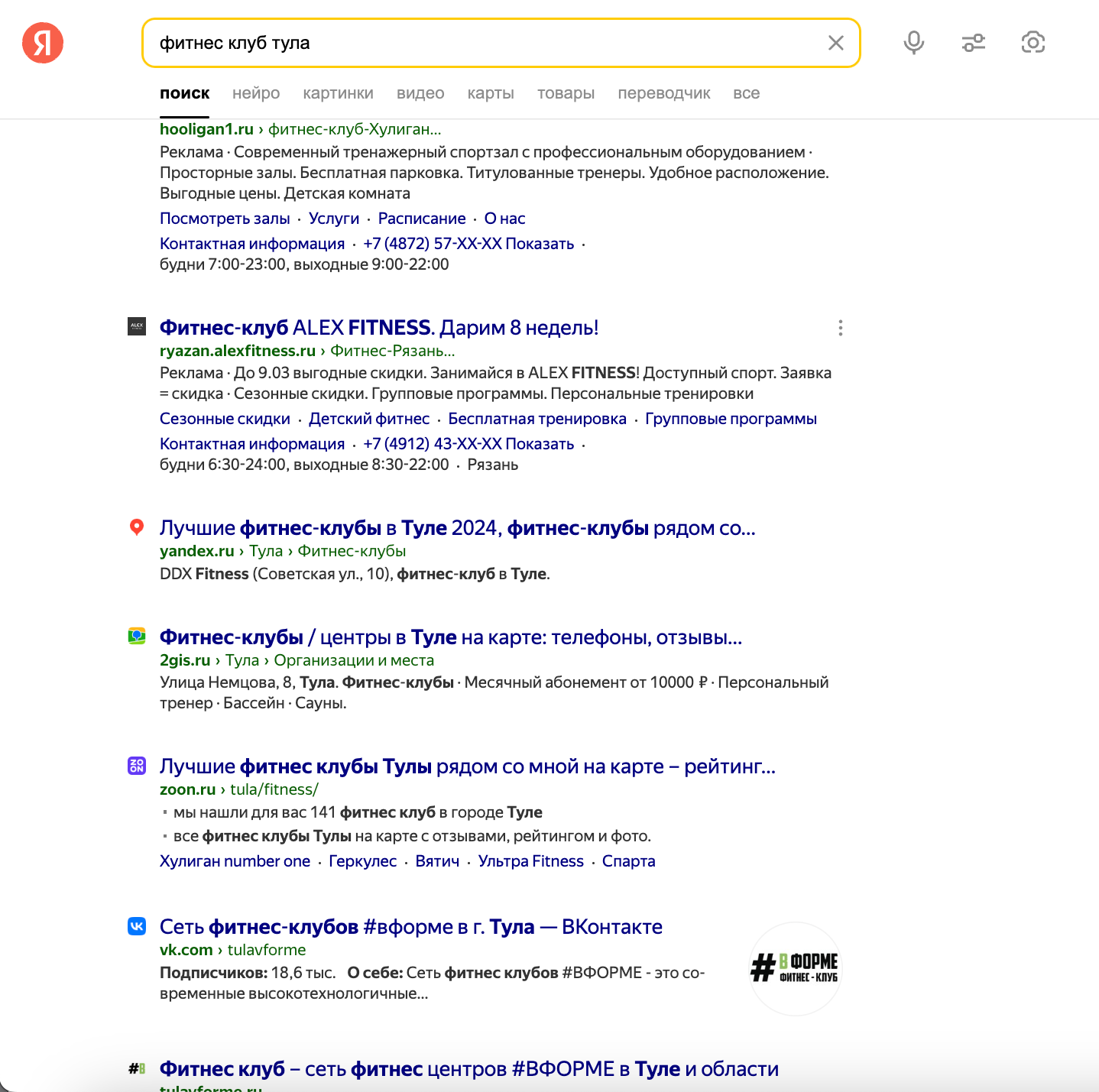Switch to the 'картинки' tab
Viewport: 1099px width, 1092px height.
(x=338, y=93)
